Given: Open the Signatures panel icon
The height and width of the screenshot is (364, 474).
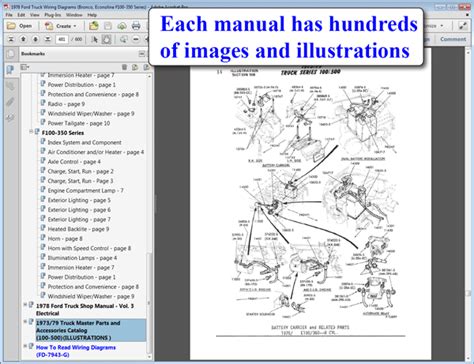Looking at the screenshot, I should 11,117.
